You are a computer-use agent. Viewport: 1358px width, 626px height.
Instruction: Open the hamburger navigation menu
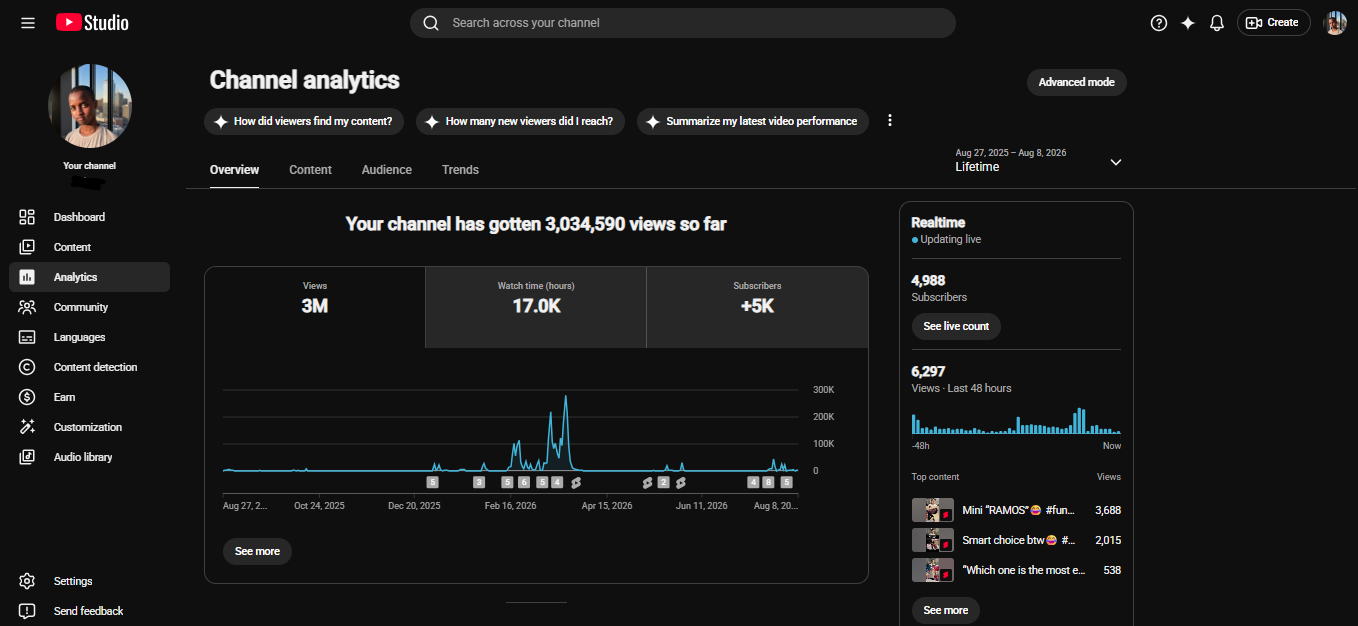point(28,23)
